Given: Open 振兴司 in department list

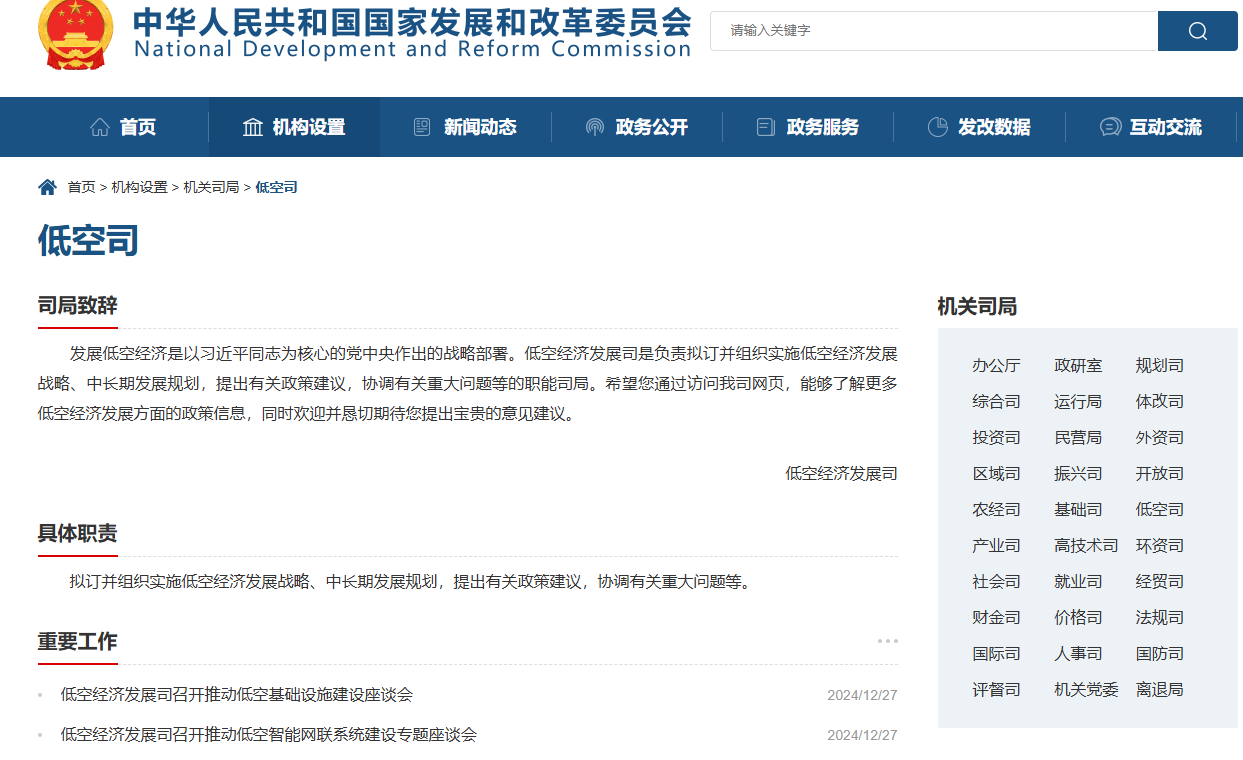Looking at the screenshot, I should pyautogui.click(x=1078, y=473).
